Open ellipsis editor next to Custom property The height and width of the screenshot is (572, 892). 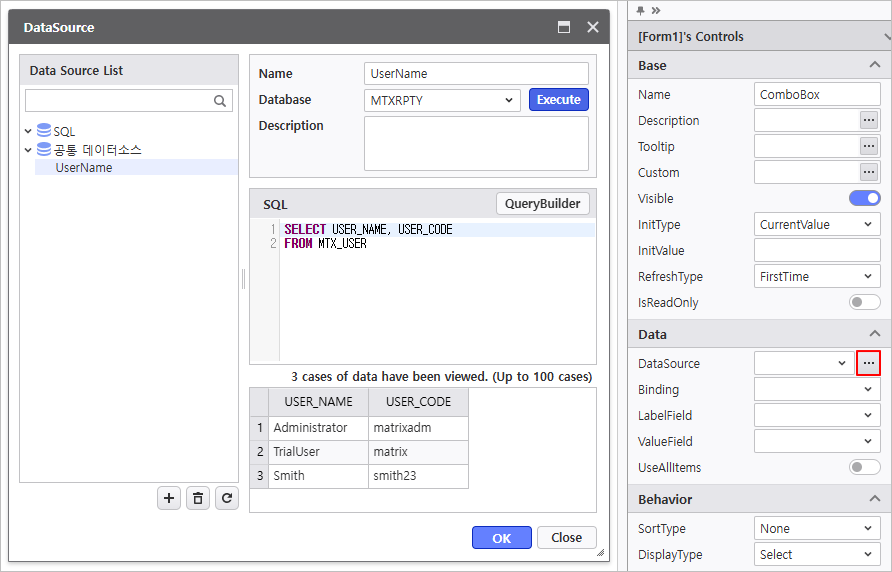tap(869, 172)
